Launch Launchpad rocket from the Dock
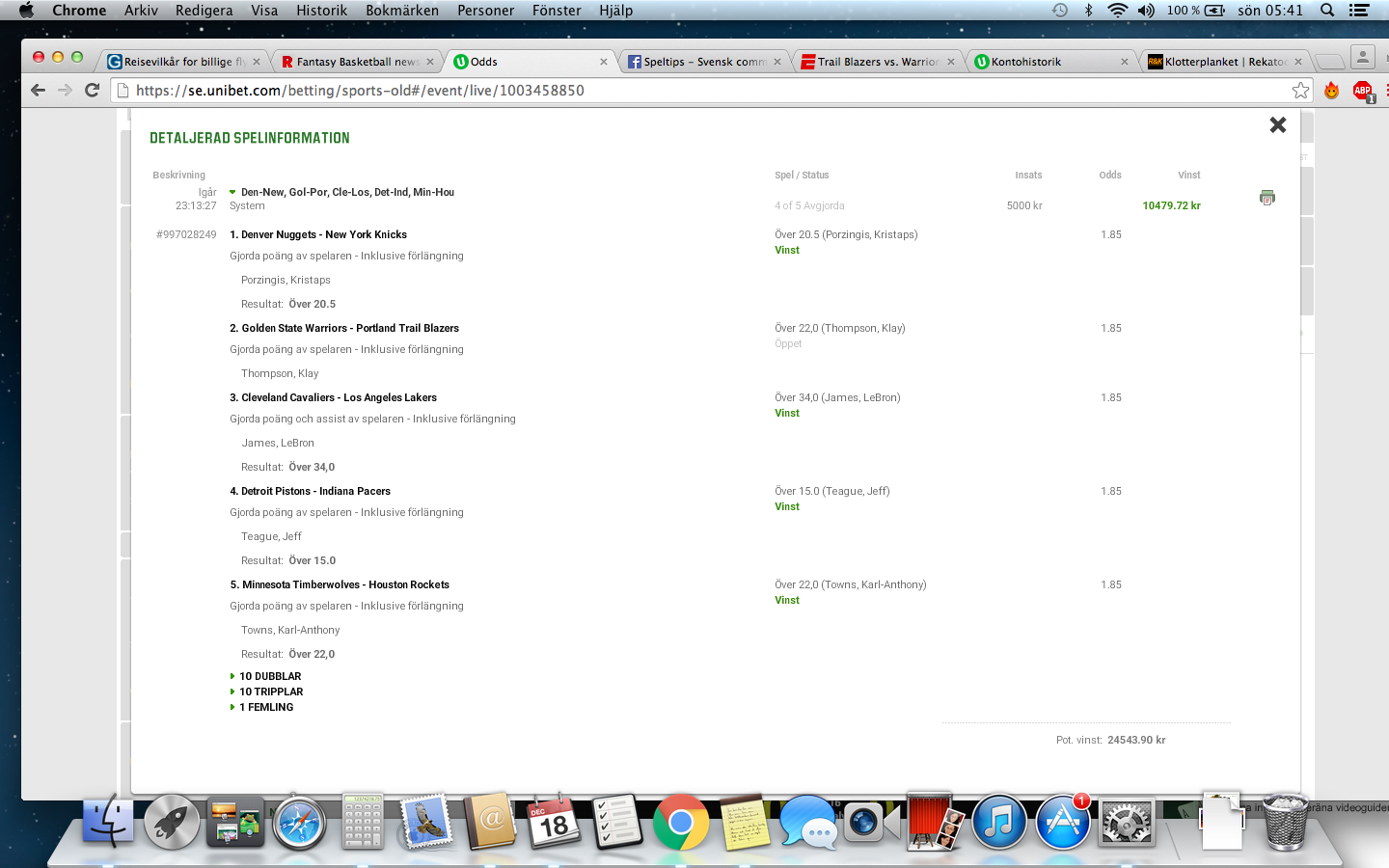Viewport: 1389px width, 868px height. tap(172, 822)
